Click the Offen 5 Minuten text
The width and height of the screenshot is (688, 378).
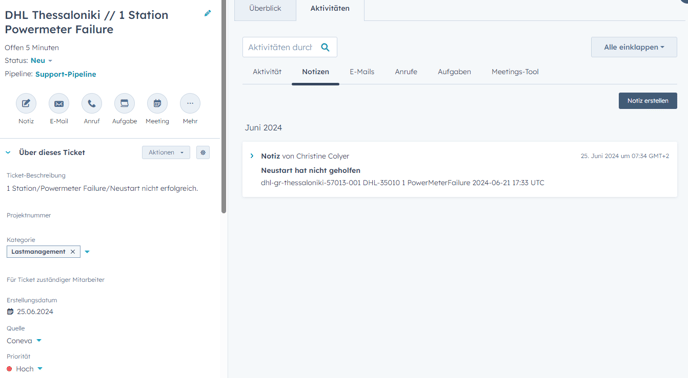32,47
